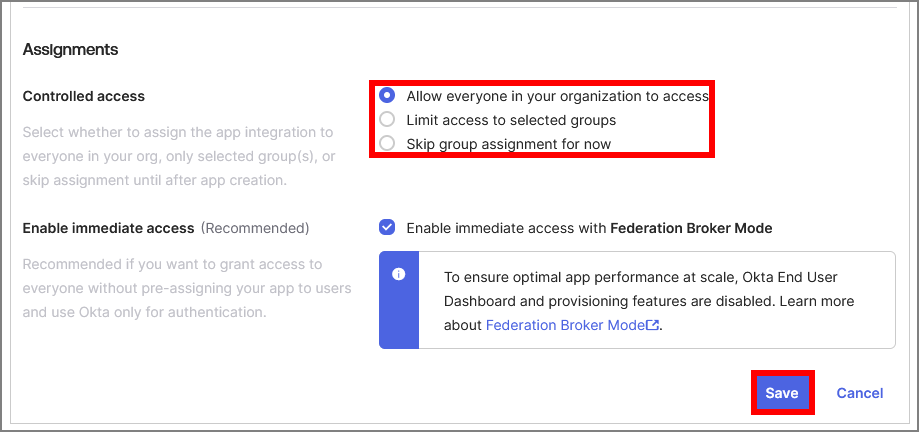The height and width of the screenshot is (432, 919).
Task: Click the external-link icon after Federation Broker Mode
Action: click(x=653, y=325)
